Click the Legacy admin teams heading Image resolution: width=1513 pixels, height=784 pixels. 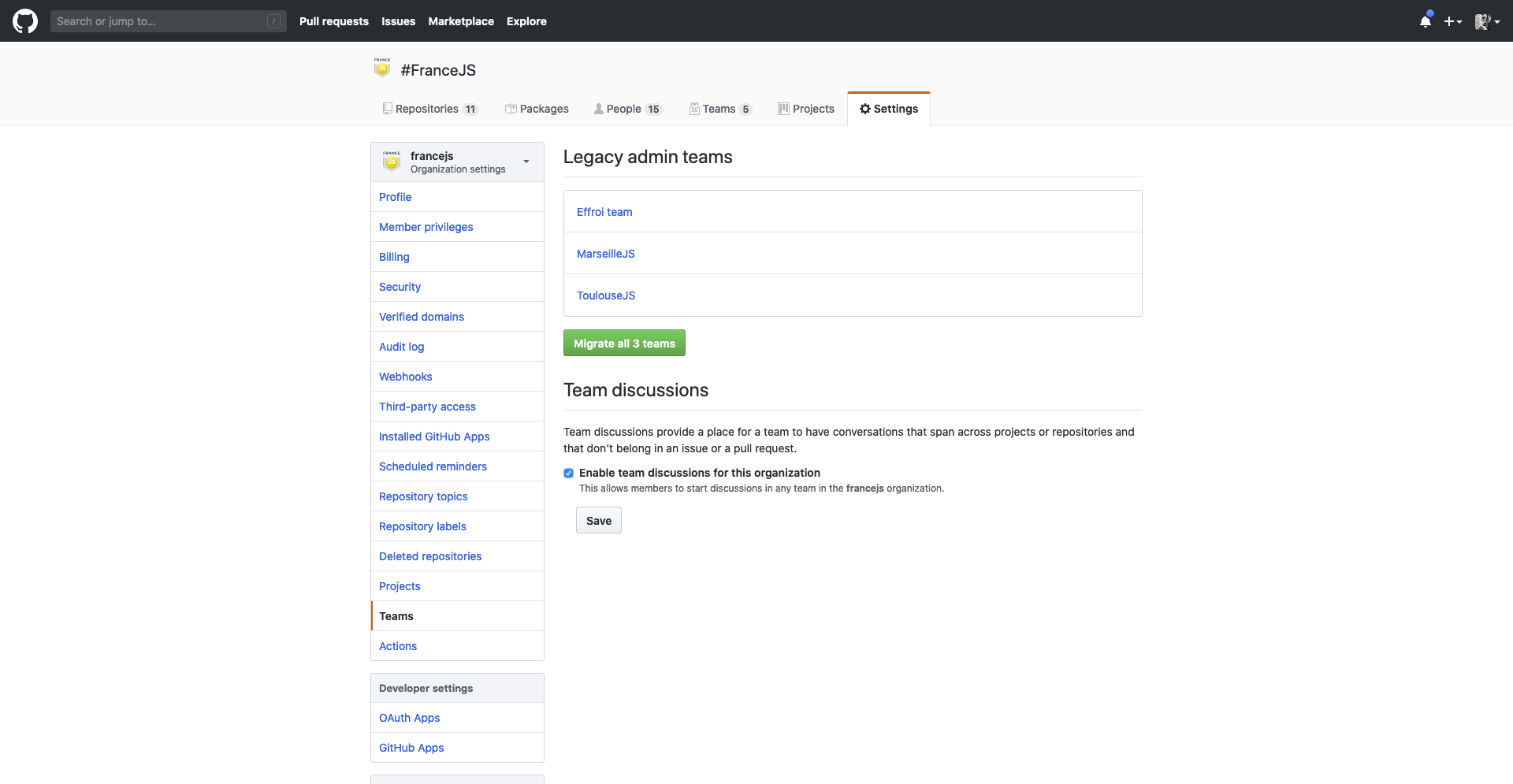[648, 157]
